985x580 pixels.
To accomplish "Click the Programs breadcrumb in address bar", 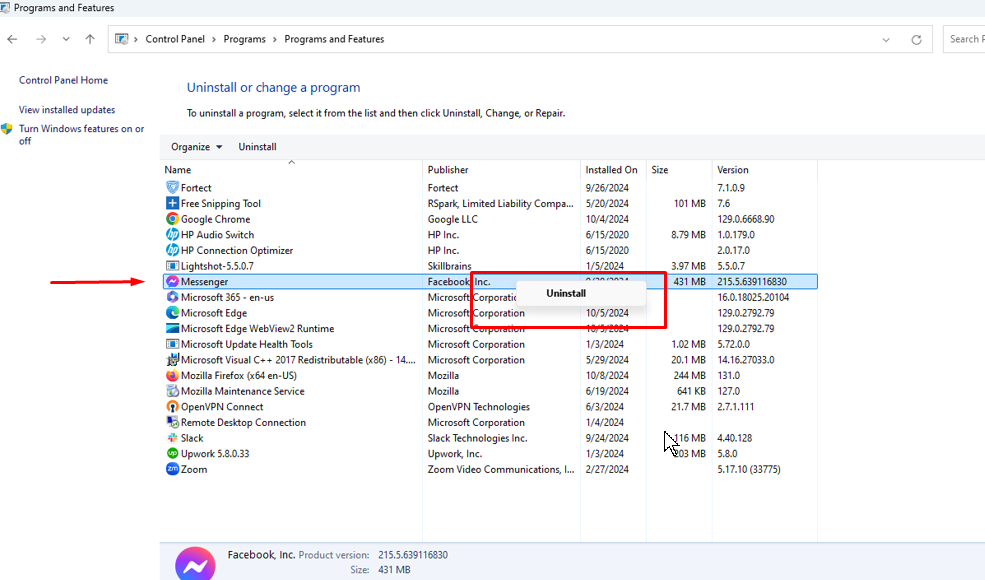I will pos(244,40).
